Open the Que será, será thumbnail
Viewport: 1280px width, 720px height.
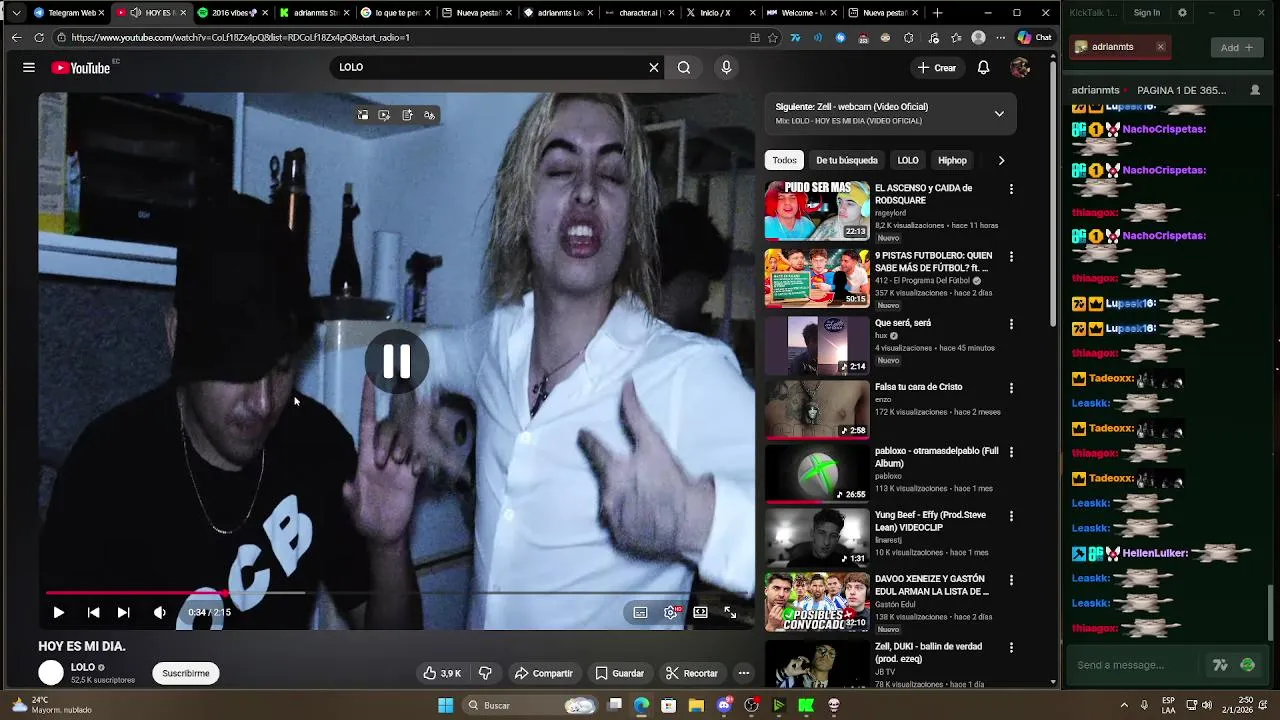click(817, 345)
